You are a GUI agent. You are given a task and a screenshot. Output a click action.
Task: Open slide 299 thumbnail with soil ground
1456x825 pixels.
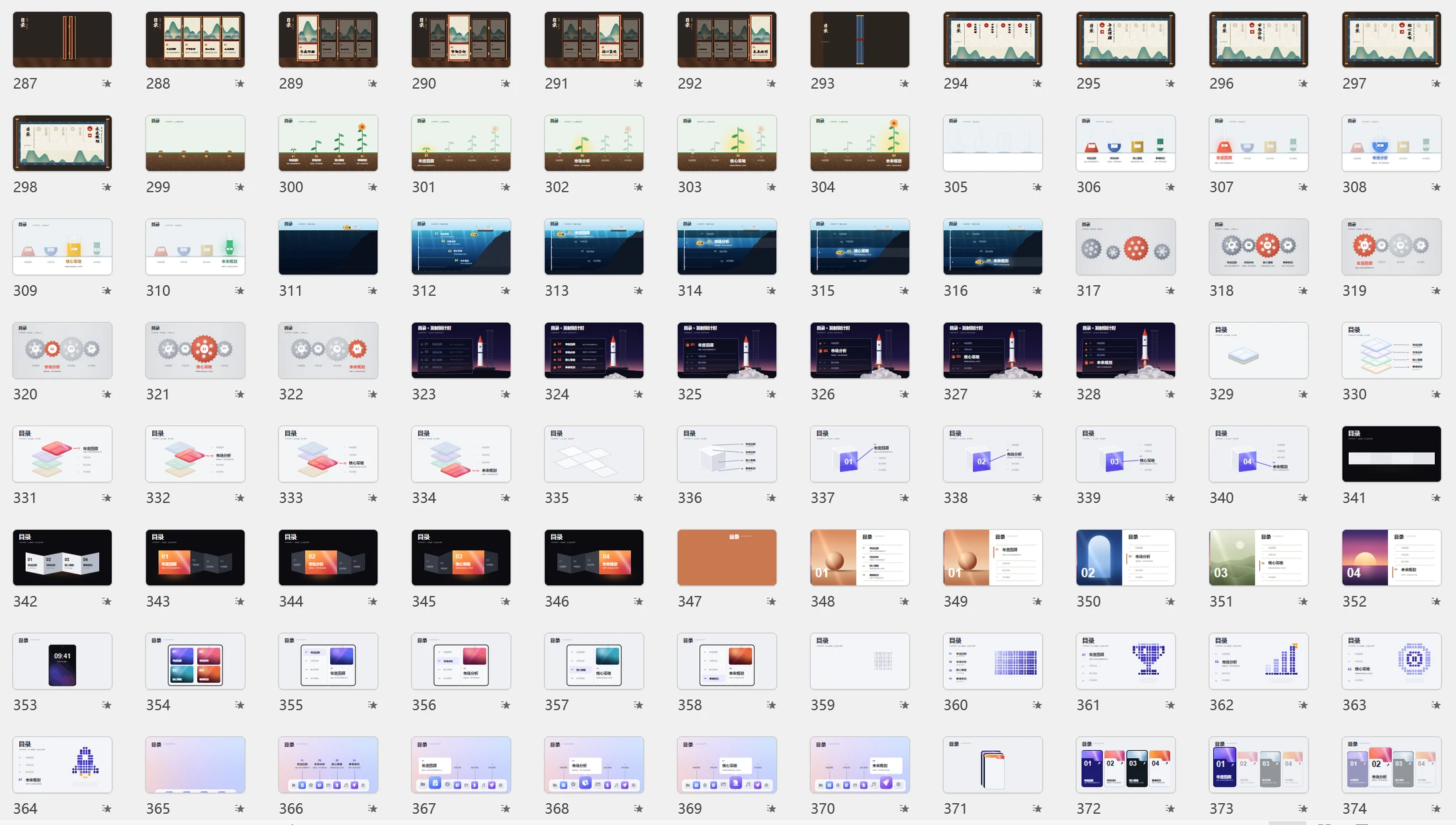point(195,143)
